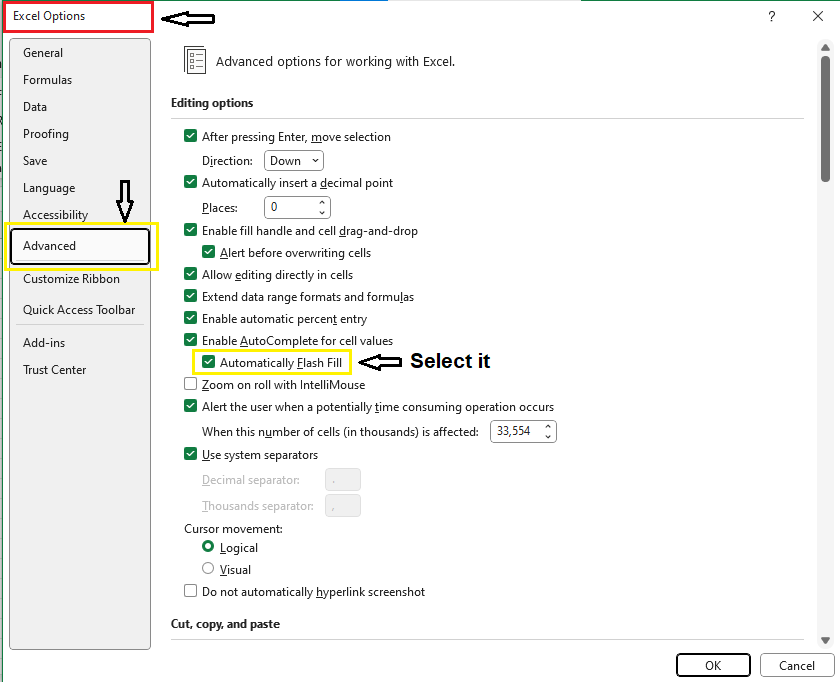Click the Decimal separator field
This screenshot has width=840, height=682.
[x=343, y=479]
